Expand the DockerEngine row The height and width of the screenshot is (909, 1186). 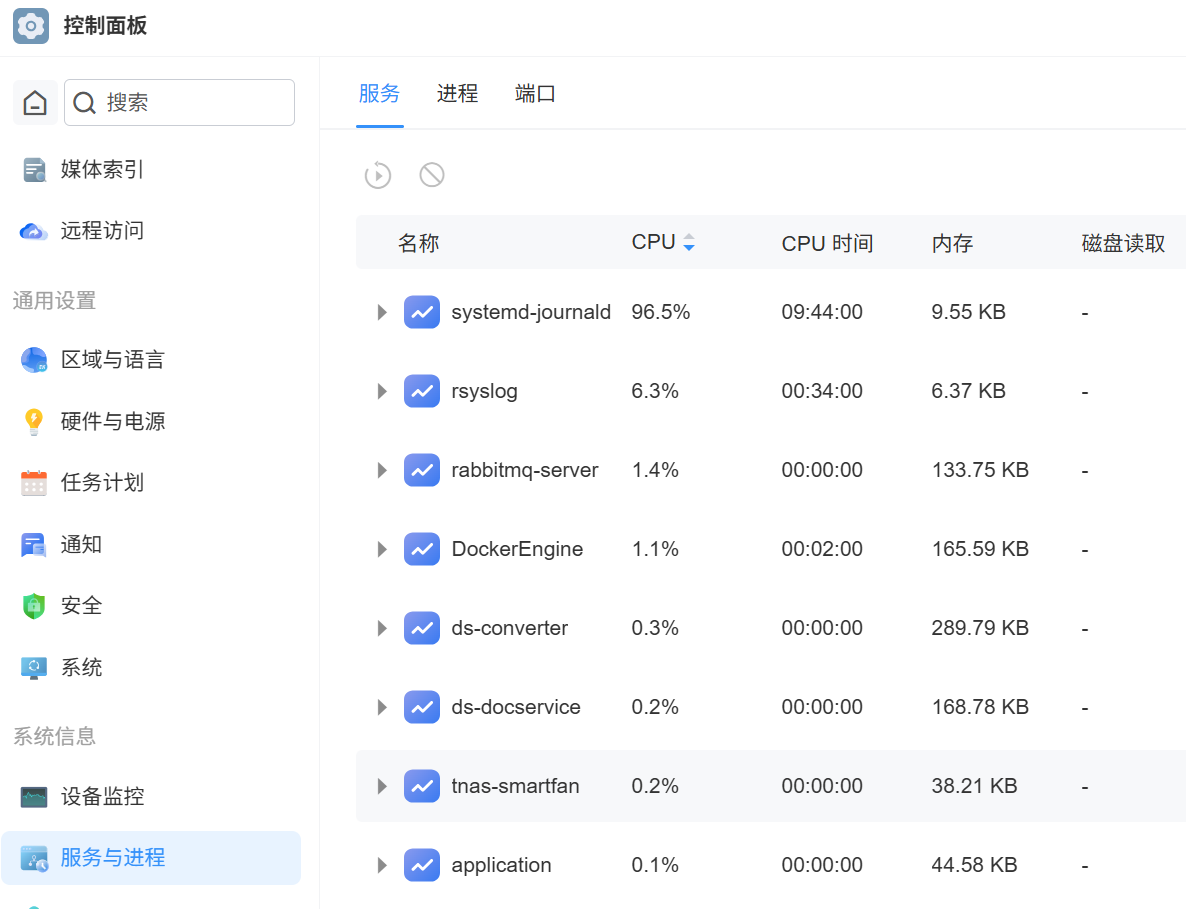click(382, 549)
